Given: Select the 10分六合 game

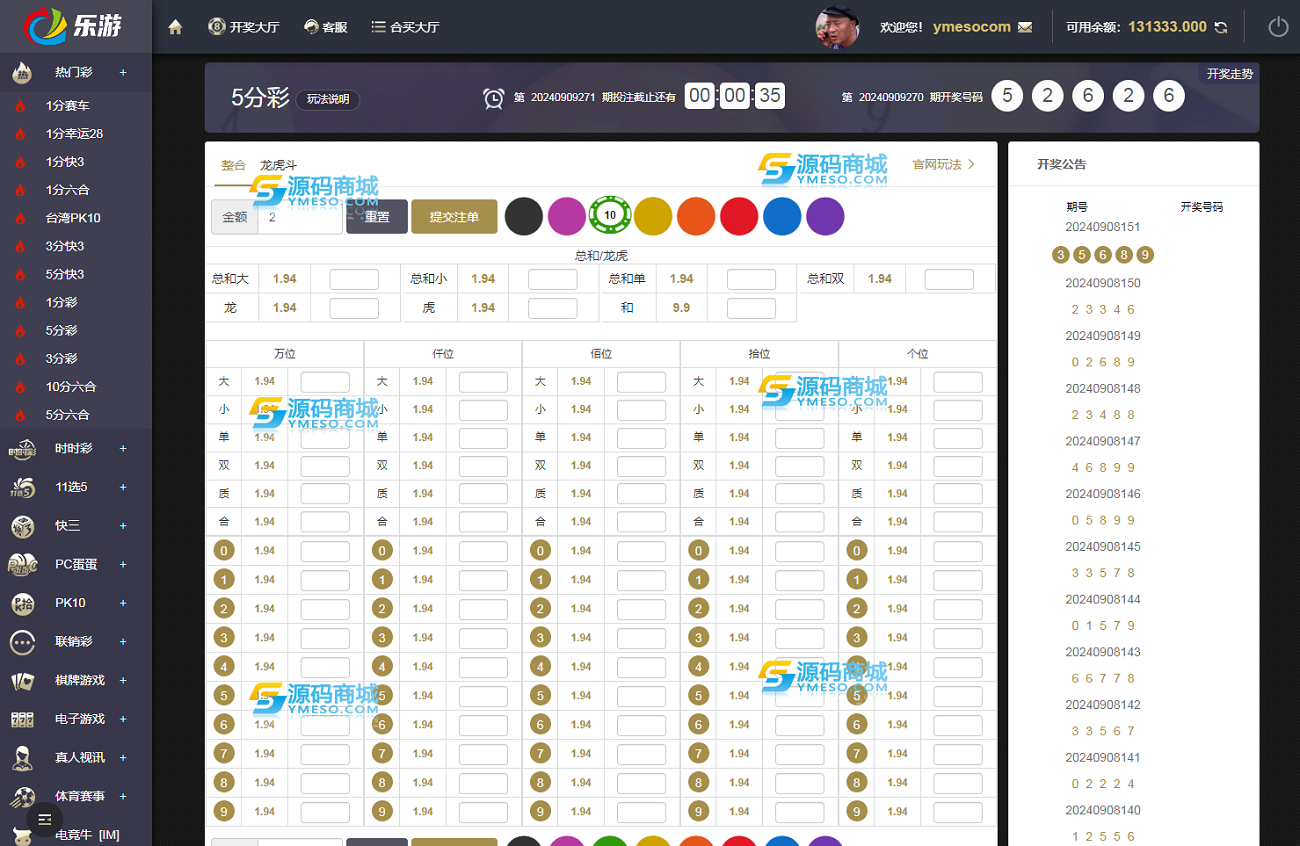Looking at the screenshot, I should (71, 386).
